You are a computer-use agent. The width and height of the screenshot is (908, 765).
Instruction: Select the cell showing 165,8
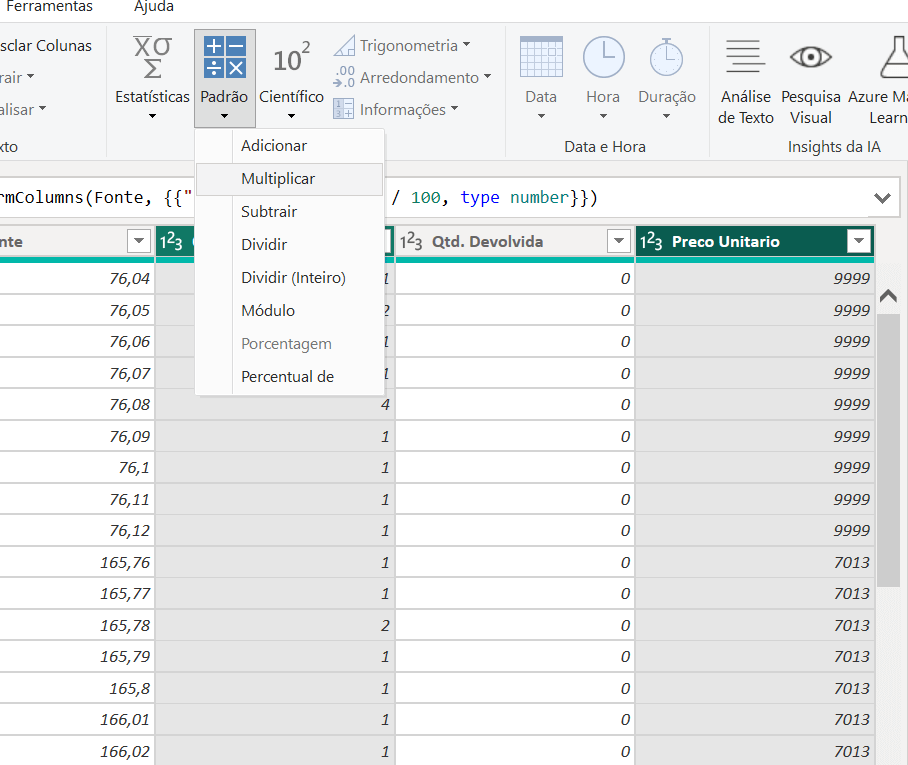pyautogui.click(x=78, y=689)
